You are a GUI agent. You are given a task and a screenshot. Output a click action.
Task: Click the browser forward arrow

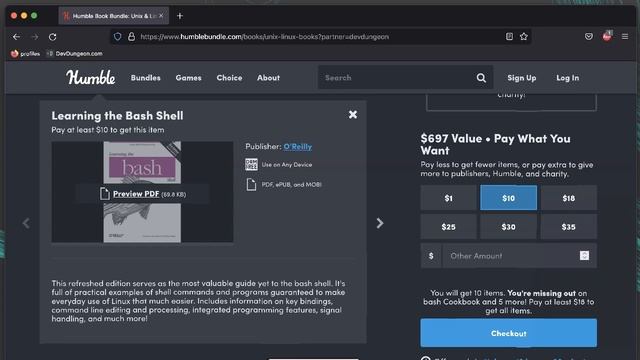(x=35, y=37)
